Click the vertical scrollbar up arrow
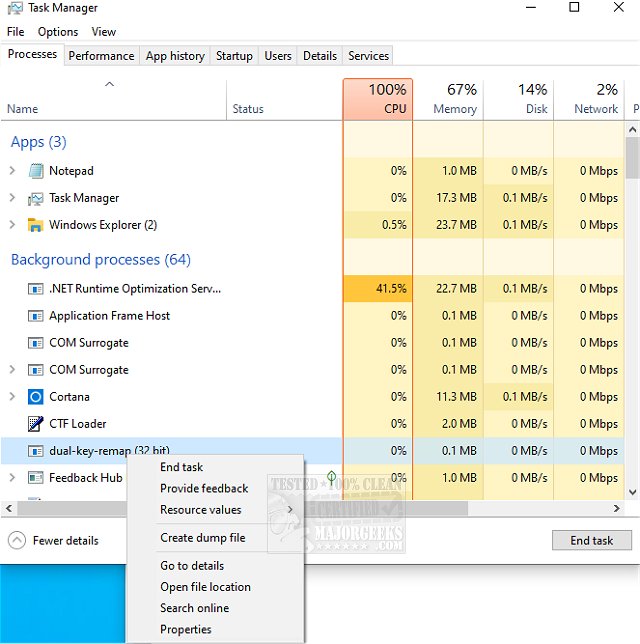The image size is (640, 644). click(632, 130)
